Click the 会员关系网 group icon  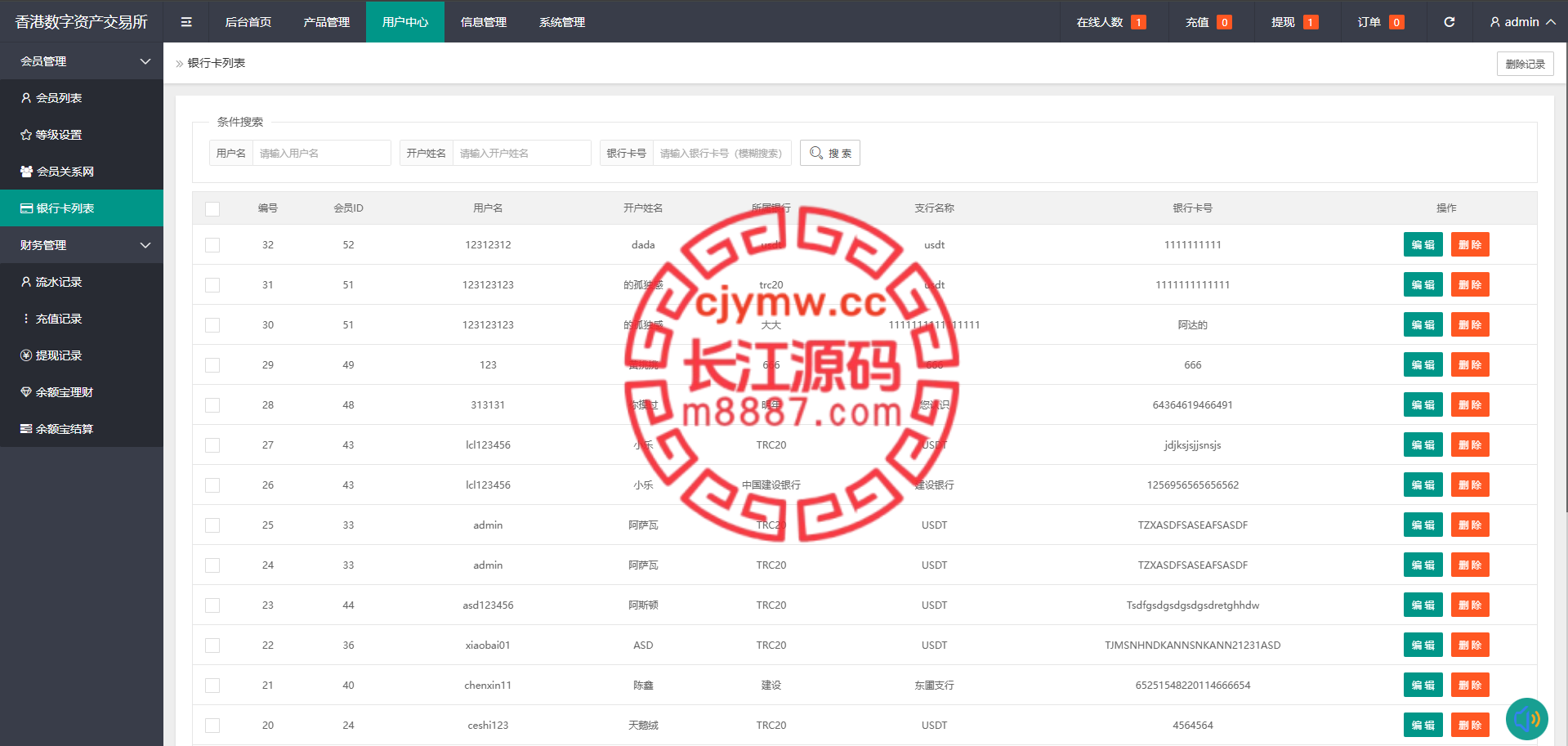pyautogui.click(x=26, y=172)
